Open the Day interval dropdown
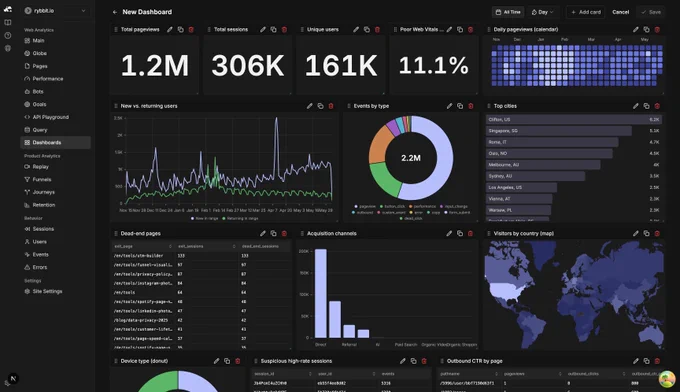 pyautogui.click(x=543, y=12)
